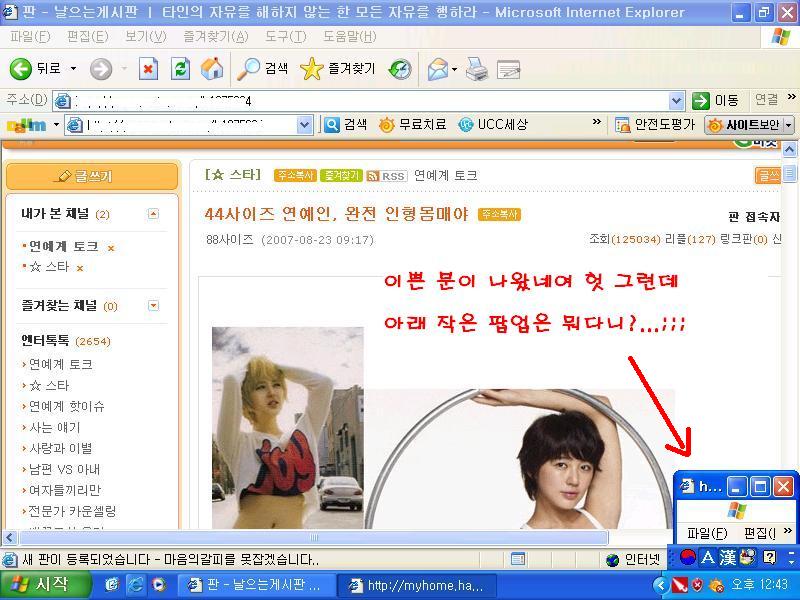Click the 주소복사 button beside the post title
800x600 pixels.
499,214
